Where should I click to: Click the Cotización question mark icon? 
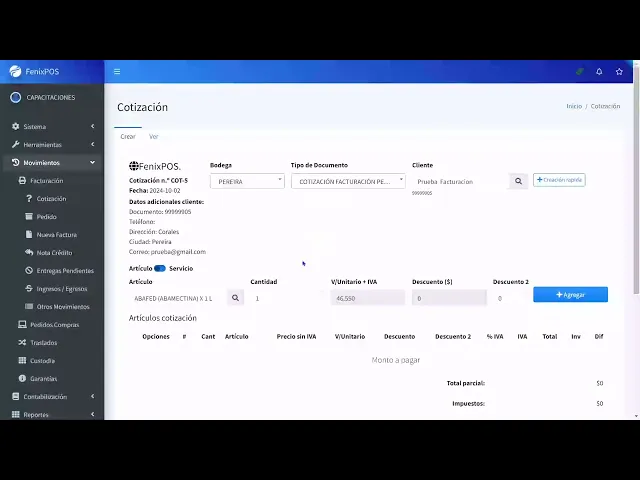coord(29,198)
